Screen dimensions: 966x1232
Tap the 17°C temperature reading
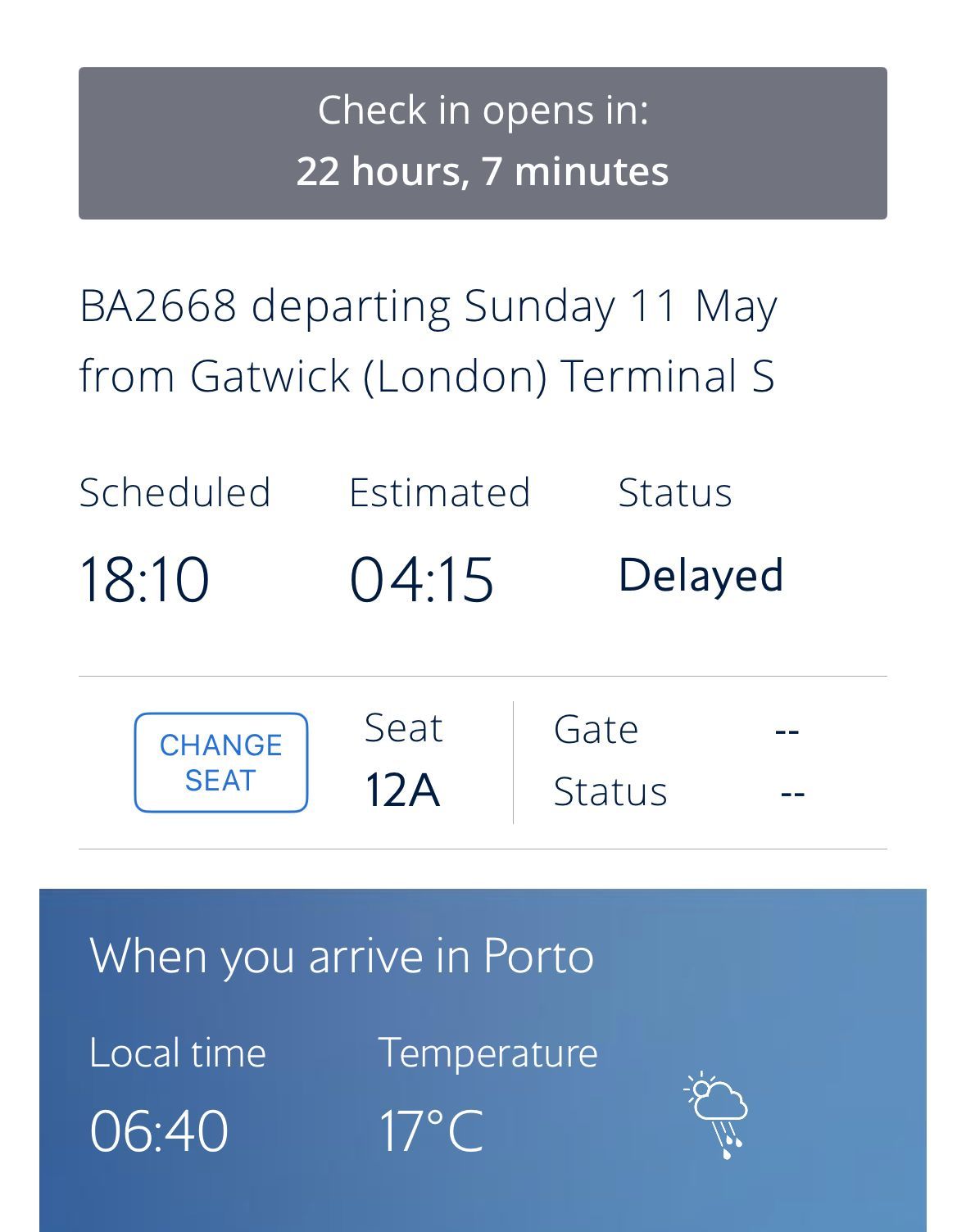pos(431,1131)
